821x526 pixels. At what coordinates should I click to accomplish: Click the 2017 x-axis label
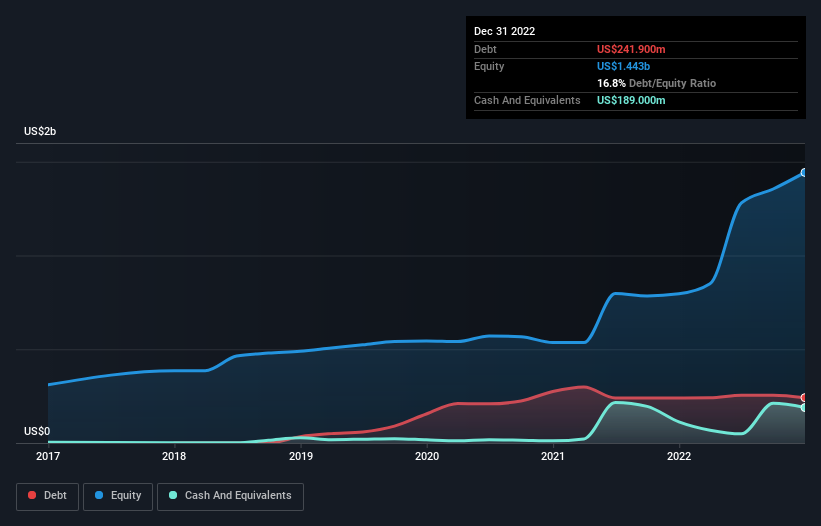point(48,456)
